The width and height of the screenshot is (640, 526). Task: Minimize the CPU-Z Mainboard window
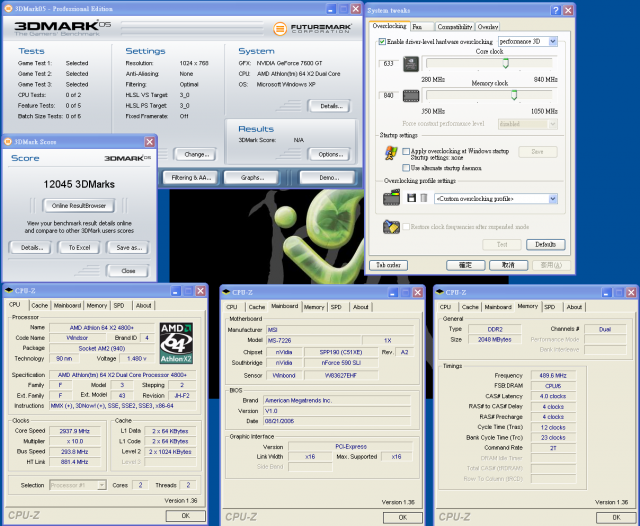tap(393, 293)
